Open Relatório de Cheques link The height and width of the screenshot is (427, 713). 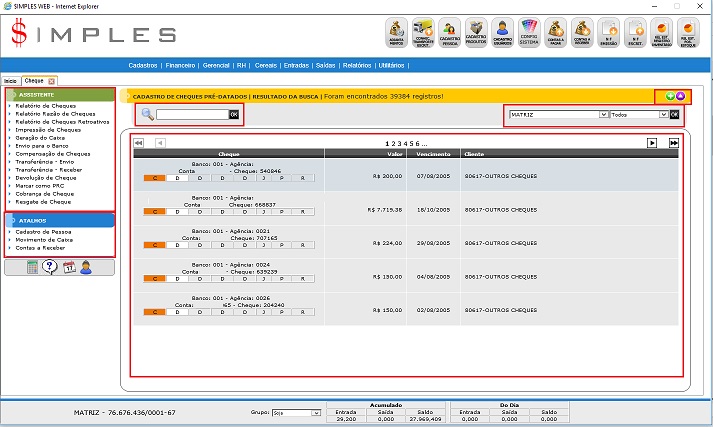47,105
